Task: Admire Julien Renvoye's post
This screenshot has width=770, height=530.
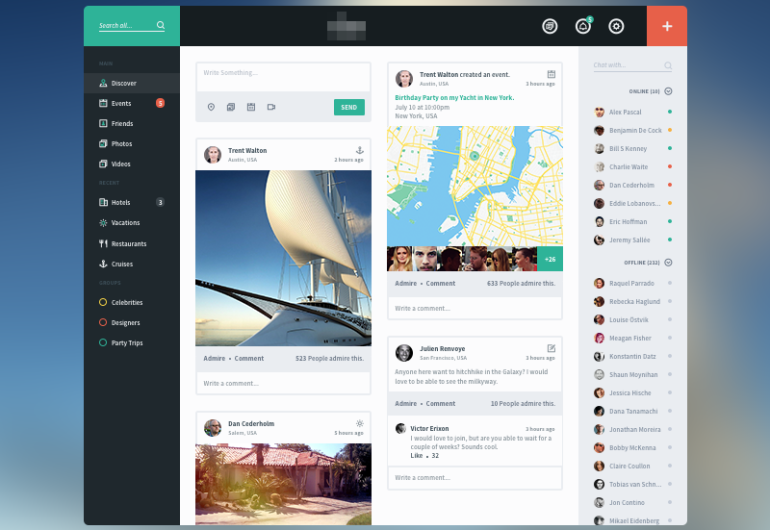Action: pos(405,404)
